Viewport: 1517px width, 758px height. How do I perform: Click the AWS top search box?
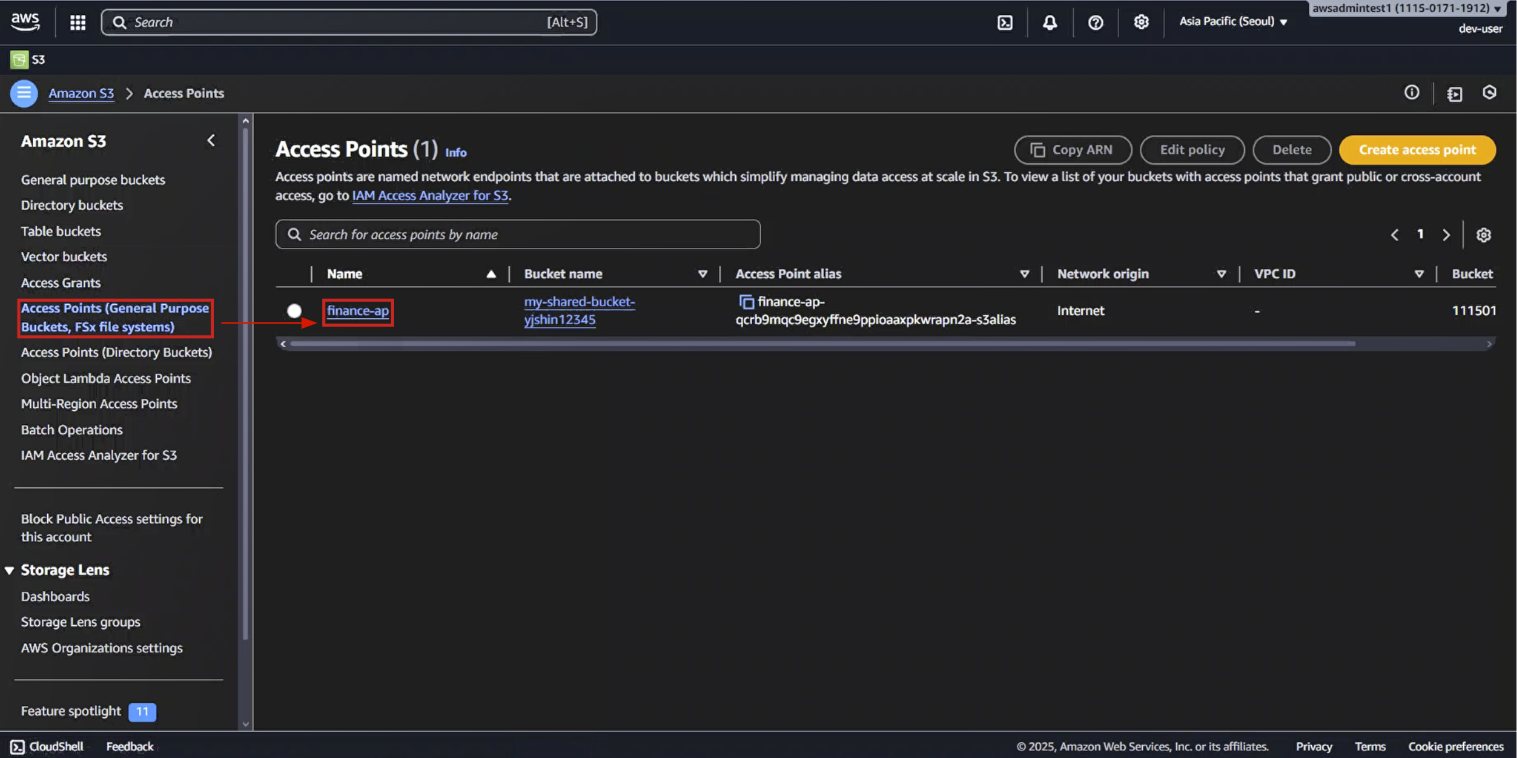point(349,22)
